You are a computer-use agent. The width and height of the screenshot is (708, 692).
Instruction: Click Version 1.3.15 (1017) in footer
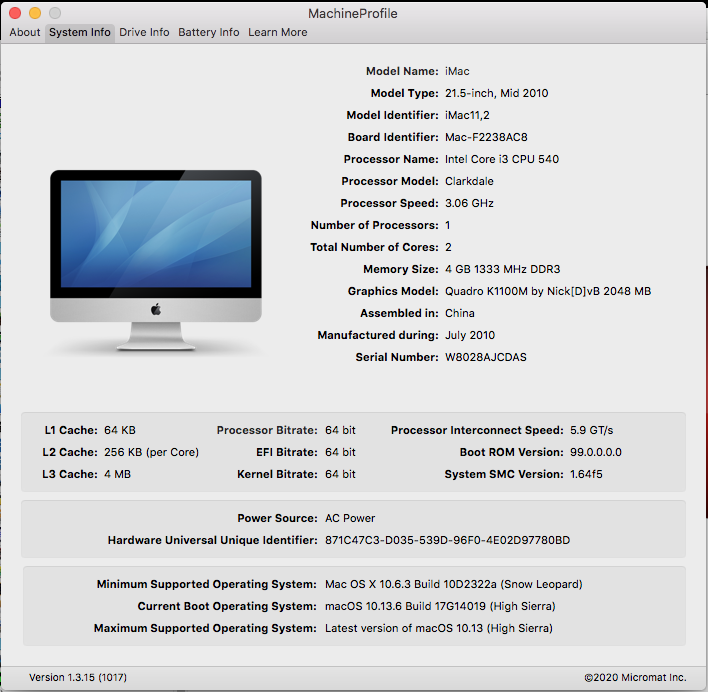(78, 678)
